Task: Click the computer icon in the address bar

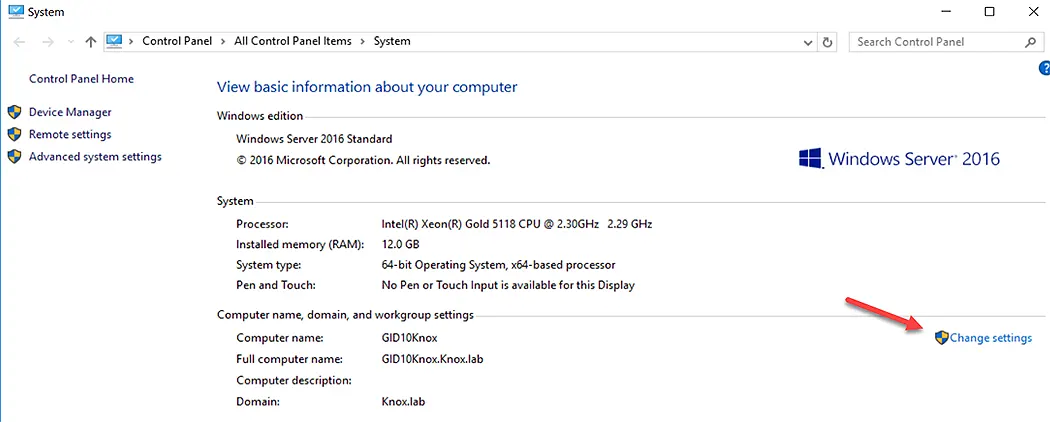Action: click(x=115, y=41)
